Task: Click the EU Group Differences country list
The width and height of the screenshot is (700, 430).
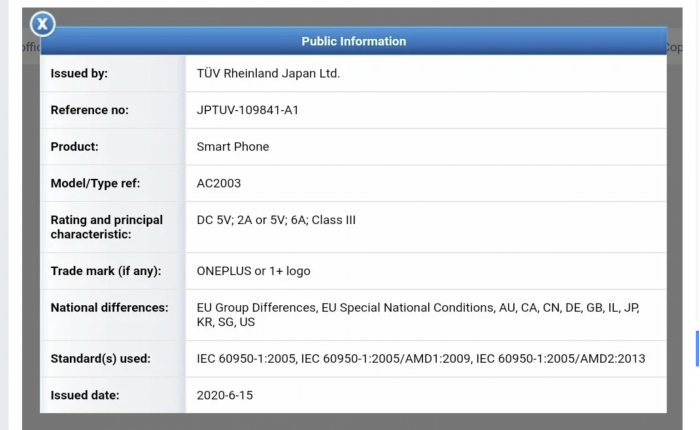Action: pyautogui.click(x=417, y=315)
